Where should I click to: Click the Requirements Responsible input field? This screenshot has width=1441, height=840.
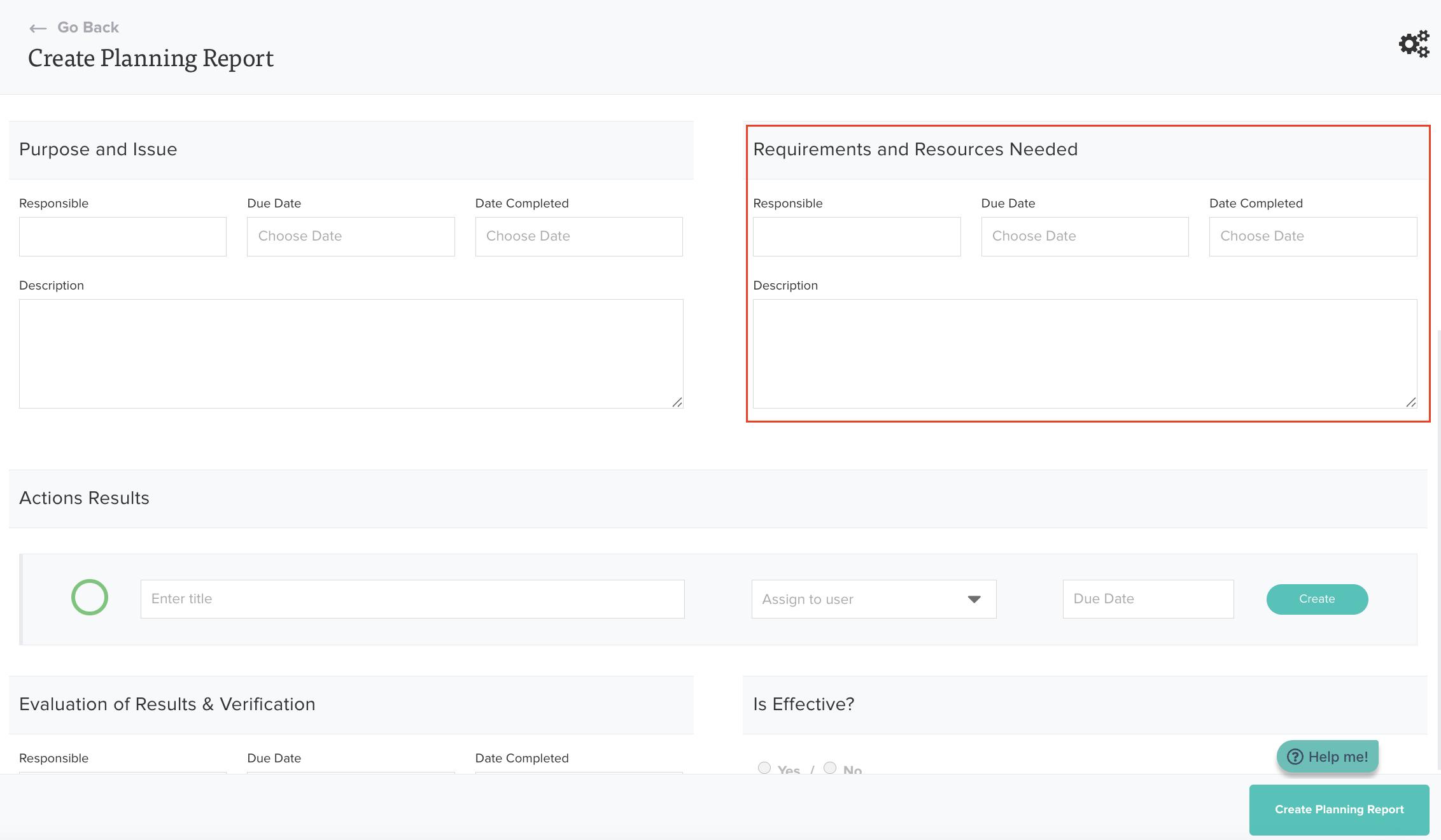point(856,237)
